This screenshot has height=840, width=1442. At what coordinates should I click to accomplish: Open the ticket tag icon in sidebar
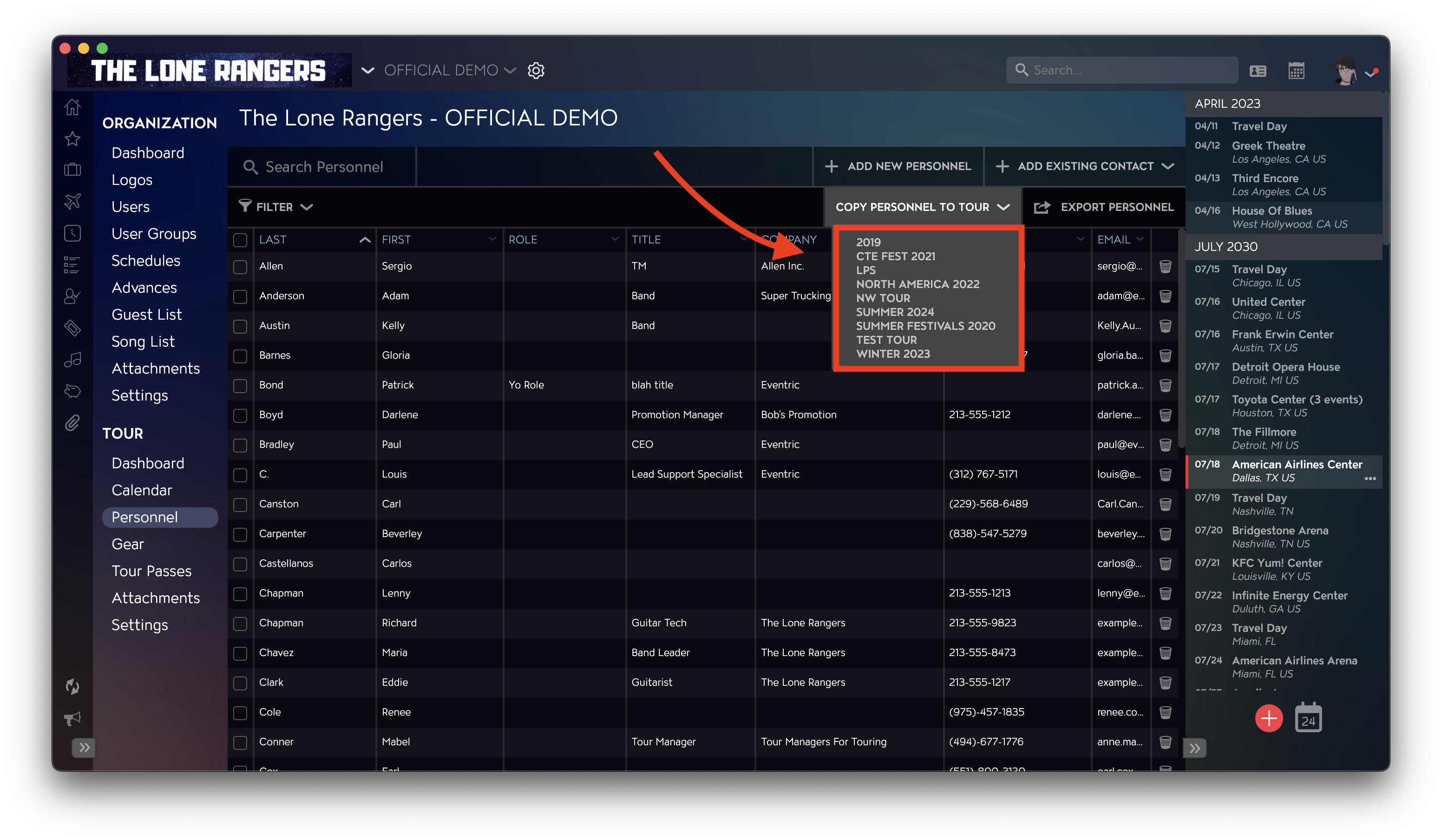[x=72, y=328]
